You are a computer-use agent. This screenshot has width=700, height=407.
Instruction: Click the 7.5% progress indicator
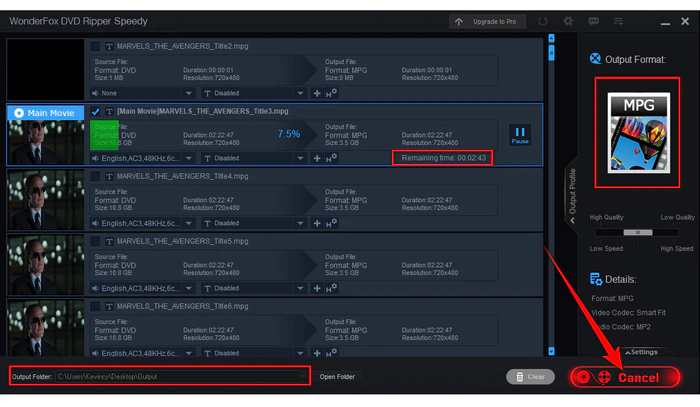[x=289, y=134]
